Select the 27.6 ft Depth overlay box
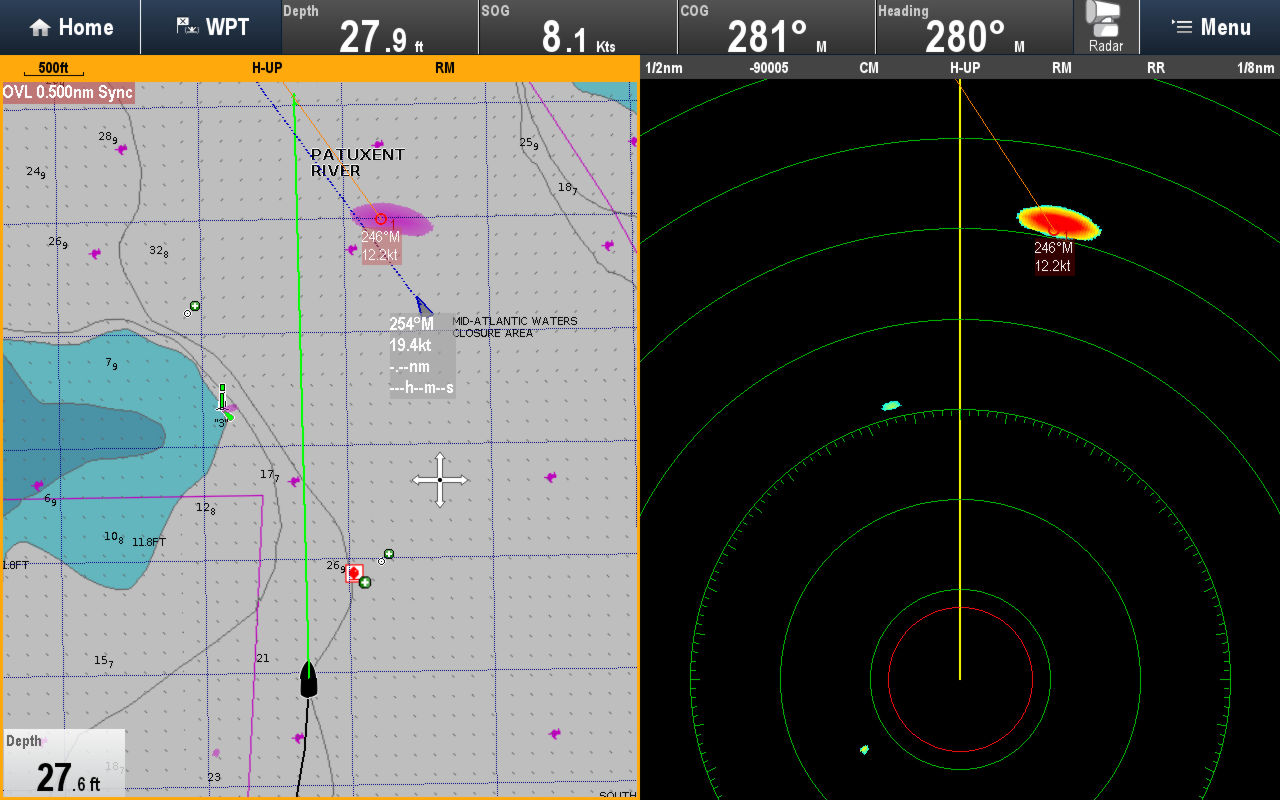The image size is (1280, 800). coord(63,763)
